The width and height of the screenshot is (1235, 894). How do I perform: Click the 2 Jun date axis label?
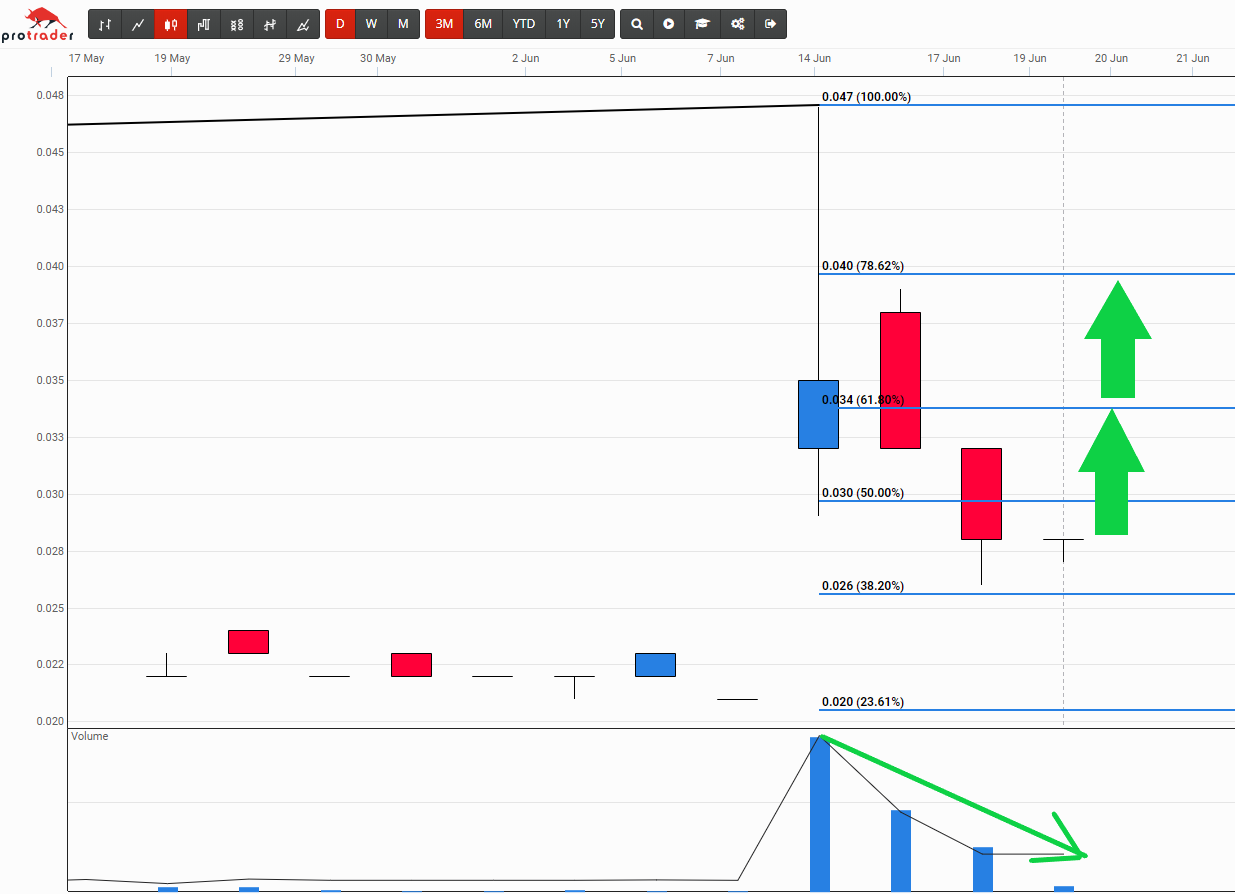click(525, 58)
